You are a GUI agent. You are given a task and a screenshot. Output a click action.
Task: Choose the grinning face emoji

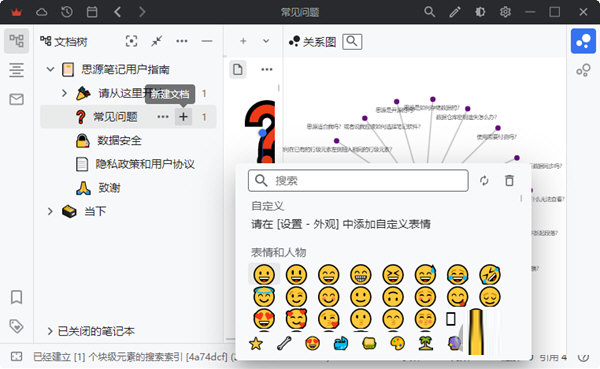(x=264, y=274)
